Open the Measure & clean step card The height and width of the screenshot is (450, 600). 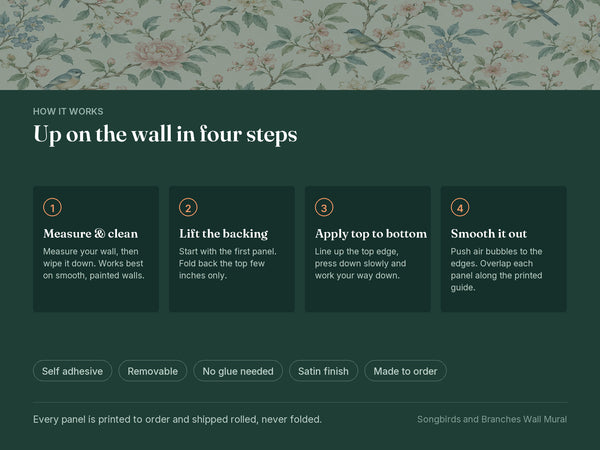pyautogui.click(x=96, y=249)
